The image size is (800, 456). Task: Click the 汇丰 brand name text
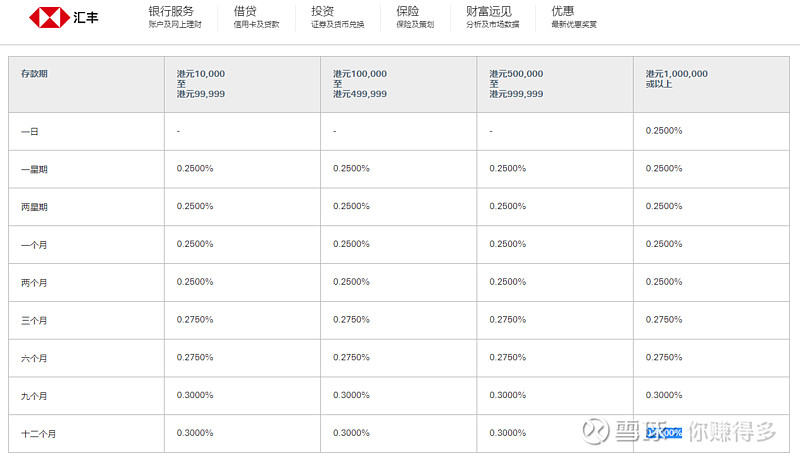point(73,18)
